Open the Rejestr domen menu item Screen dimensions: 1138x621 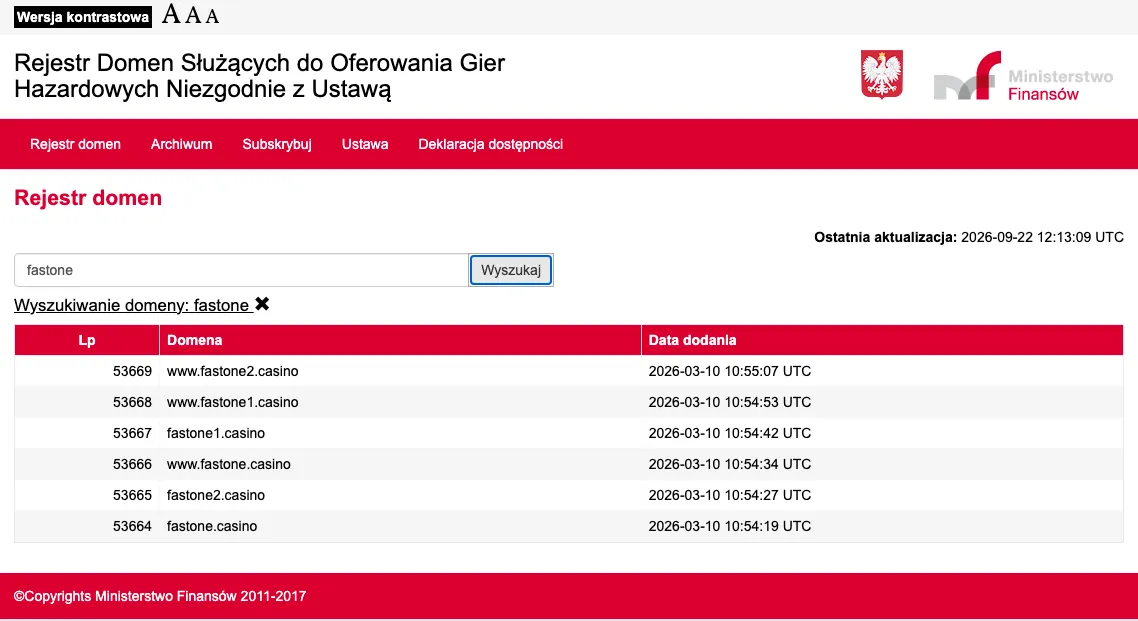(75, 144)
